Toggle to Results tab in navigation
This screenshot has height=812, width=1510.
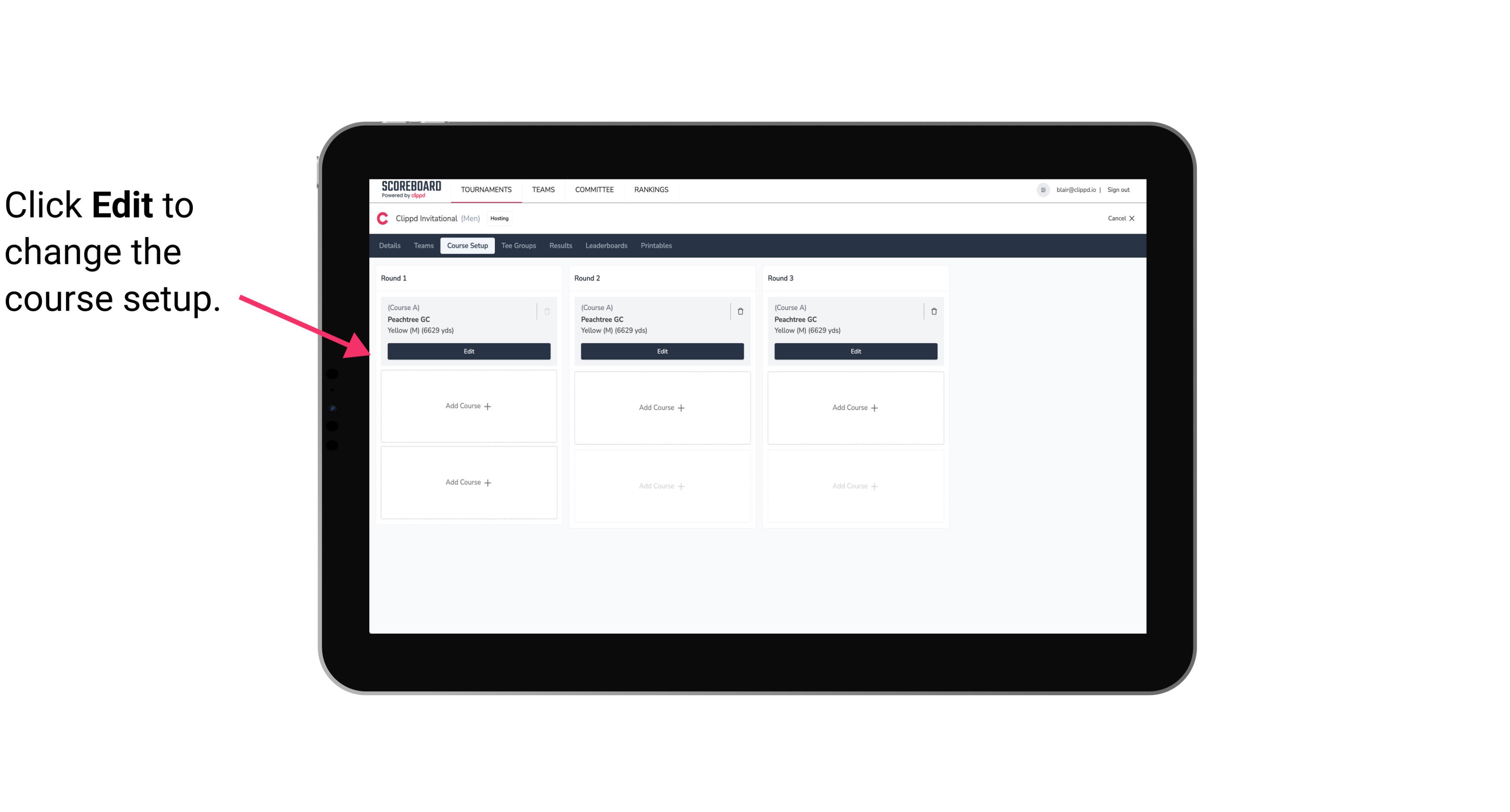pos(561,246)
